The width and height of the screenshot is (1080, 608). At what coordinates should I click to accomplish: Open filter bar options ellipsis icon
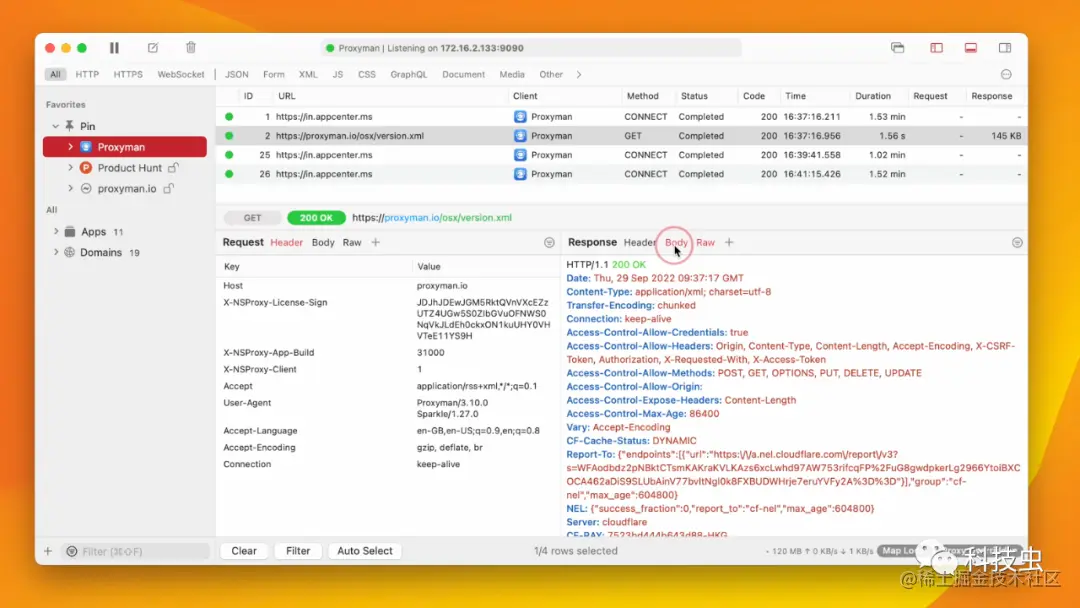[1006, 74]
